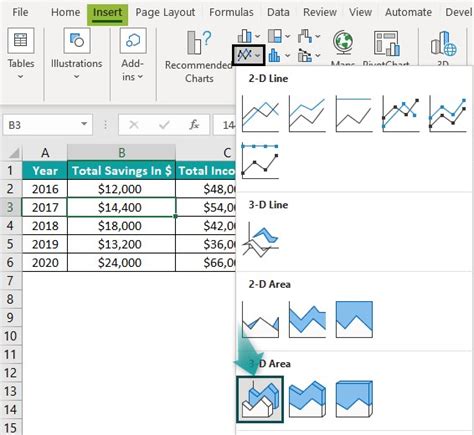Select cell containing 2018
Screen dimensions: 474x435
[x=45, y=226]
